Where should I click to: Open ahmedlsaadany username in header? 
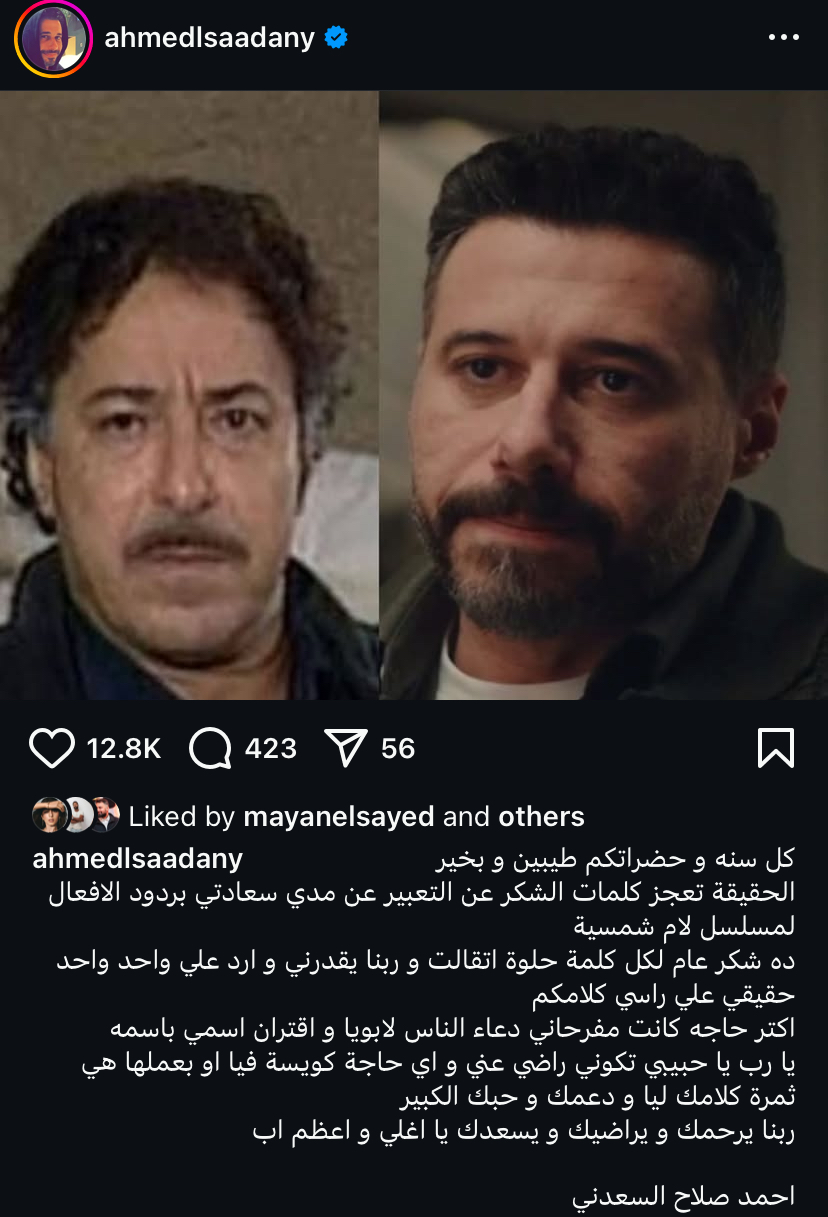pos(209,38)
